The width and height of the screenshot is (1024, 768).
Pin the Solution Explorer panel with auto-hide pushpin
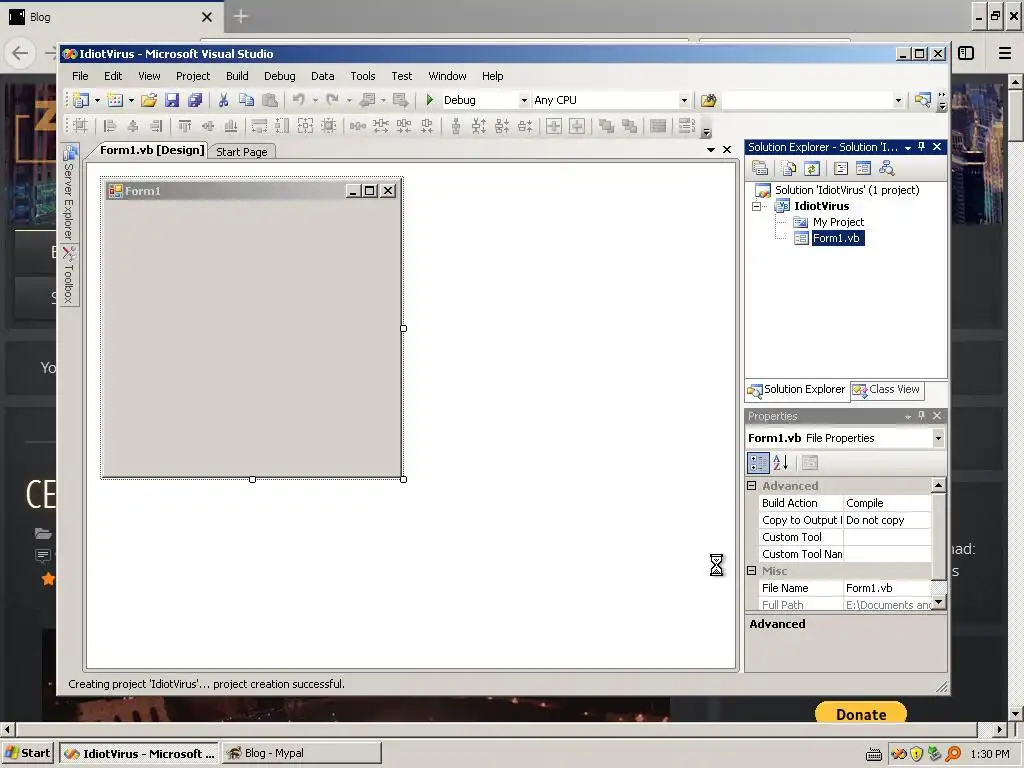point(921,147)
